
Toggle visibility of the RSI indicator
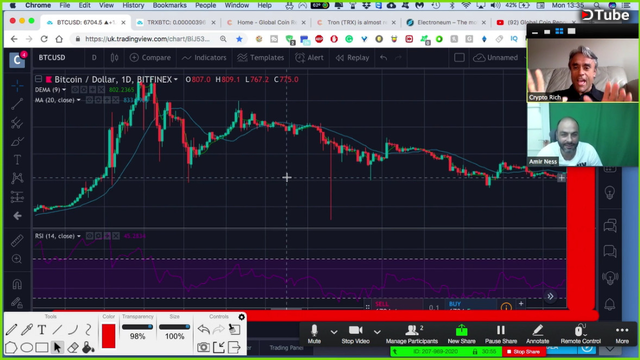coord(89,236)
